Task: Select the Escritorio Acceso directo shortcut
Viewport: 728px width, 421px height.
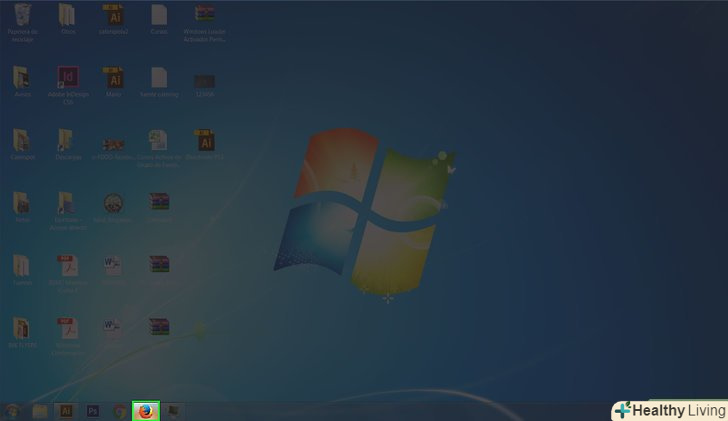Action: point(68,211)
